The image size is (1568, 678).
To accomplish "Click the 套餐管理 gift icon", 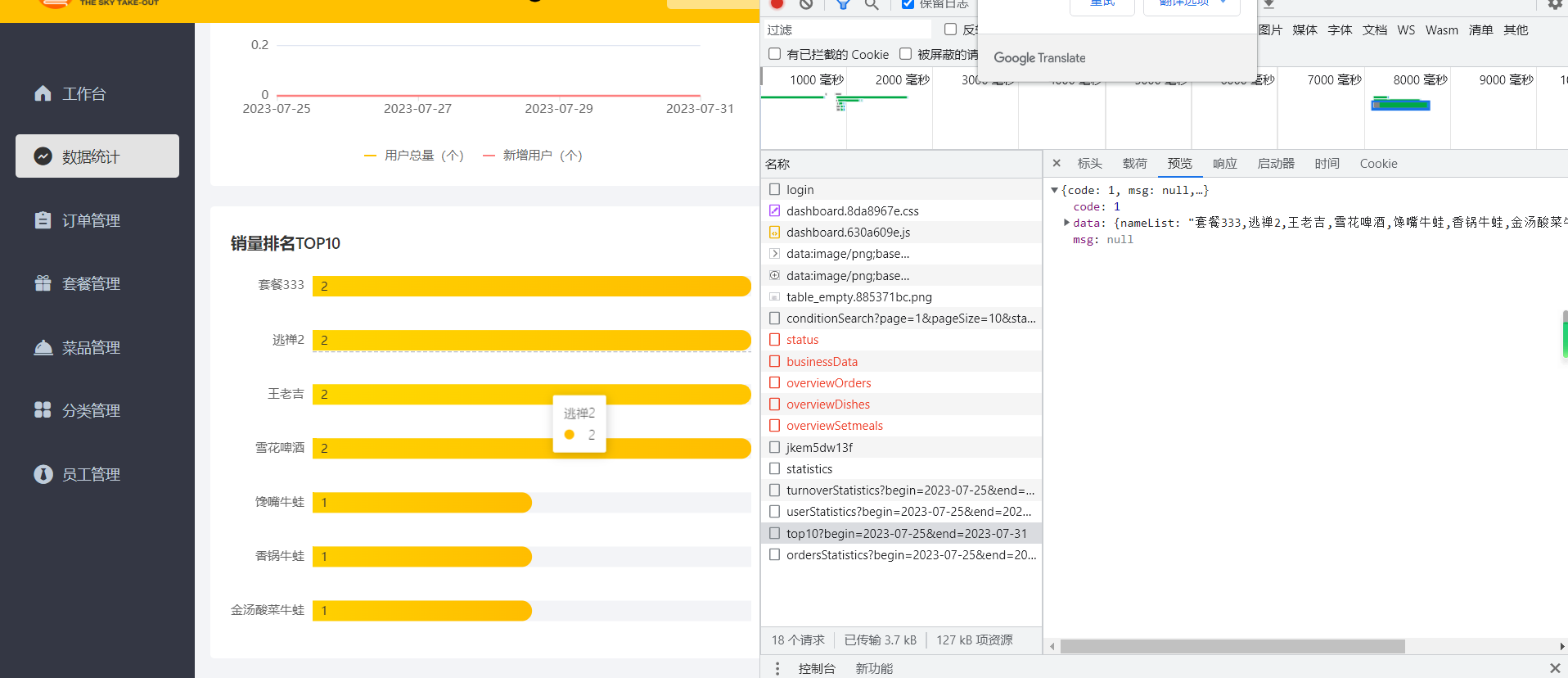I will [x=43, y=283].
